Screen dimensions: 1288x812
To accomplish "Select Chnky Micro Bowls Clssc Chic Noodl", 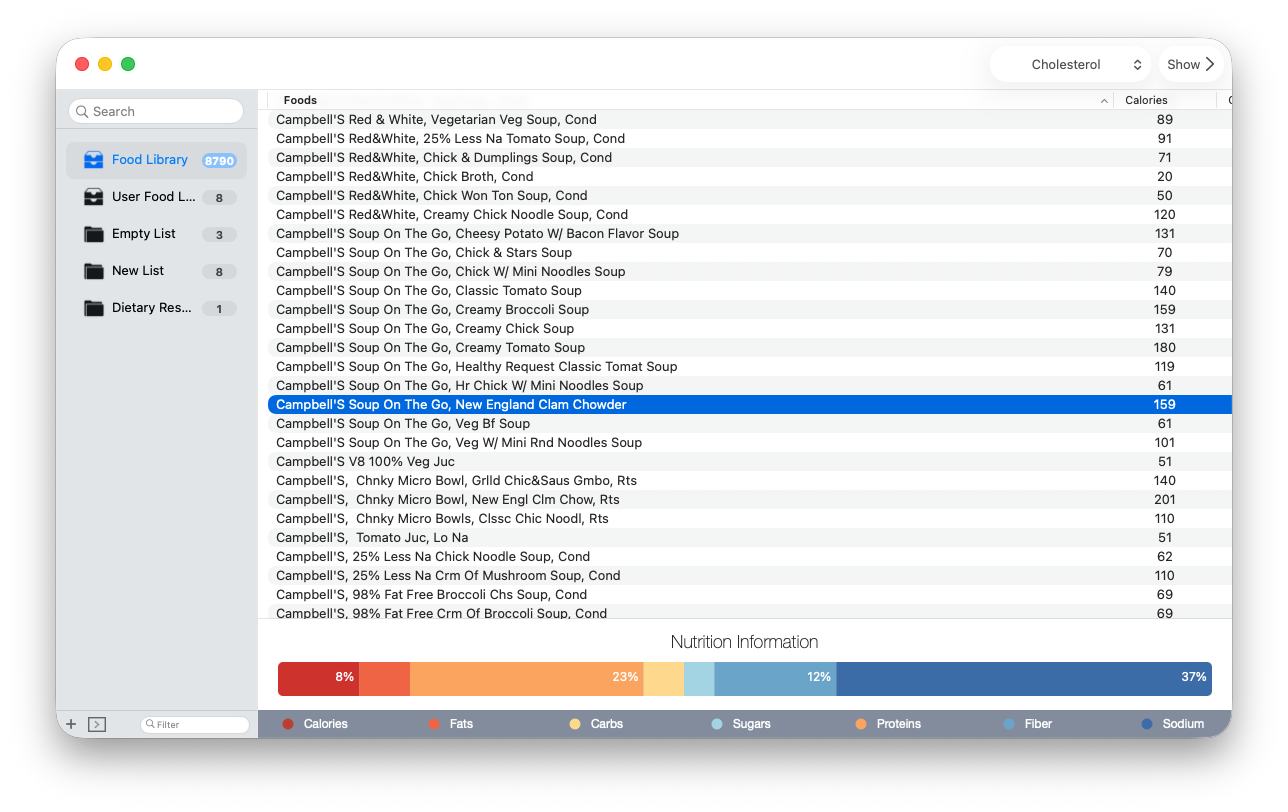I will click(750, 519).
